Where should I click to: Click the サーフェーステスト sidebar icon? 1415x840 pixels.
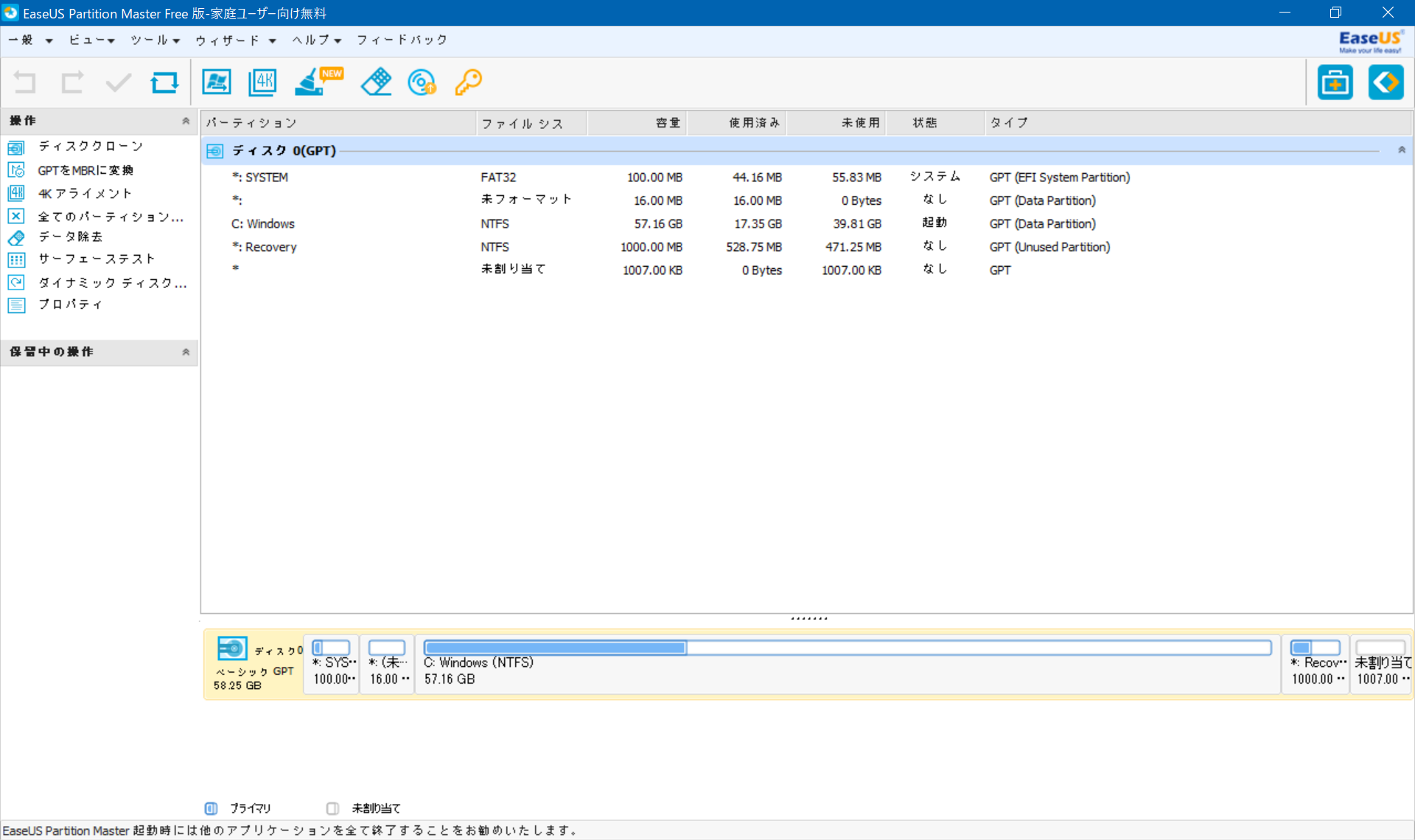16,259
